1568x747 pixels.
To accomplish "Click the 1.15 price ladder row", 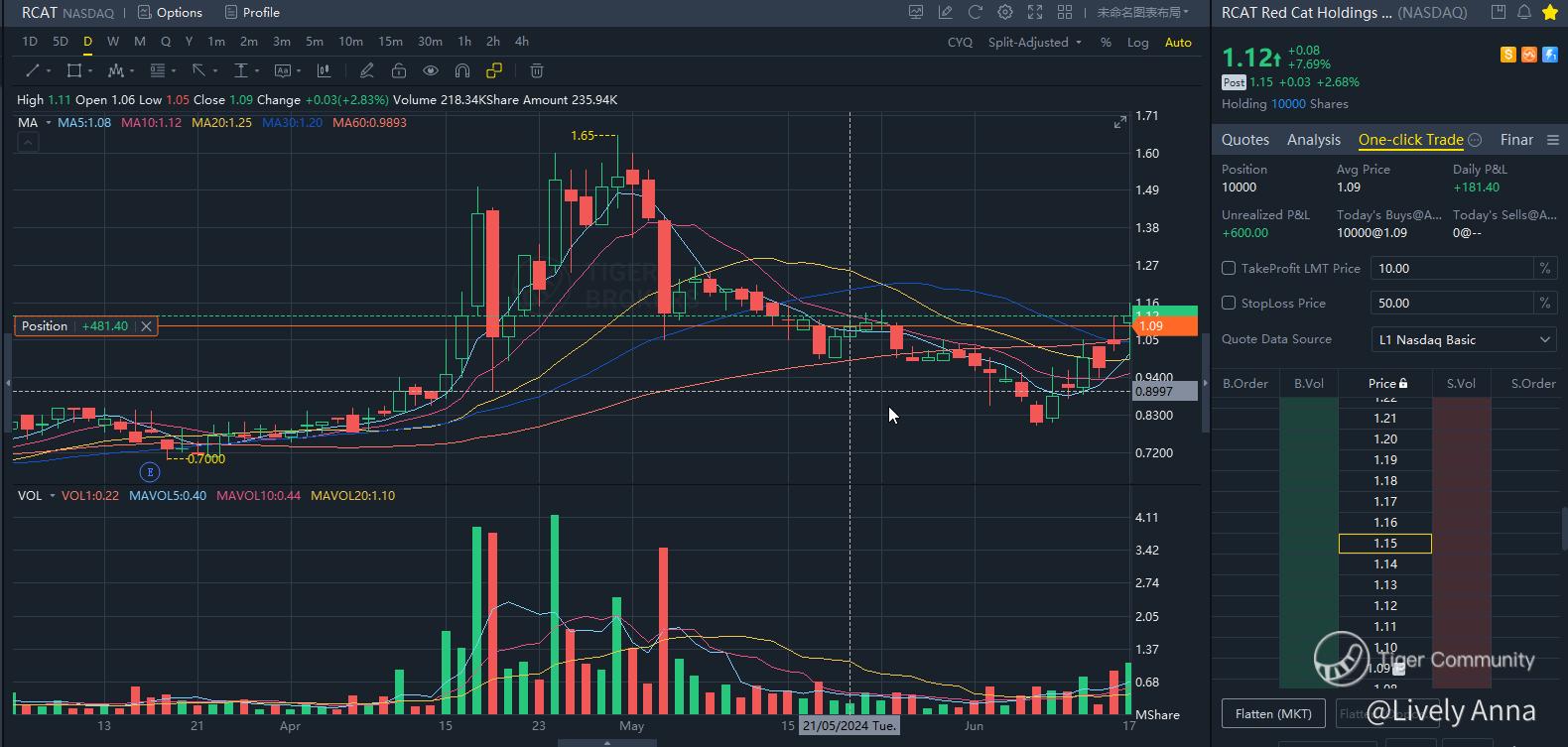I will pyautogui.click(x=1385, y=544).
